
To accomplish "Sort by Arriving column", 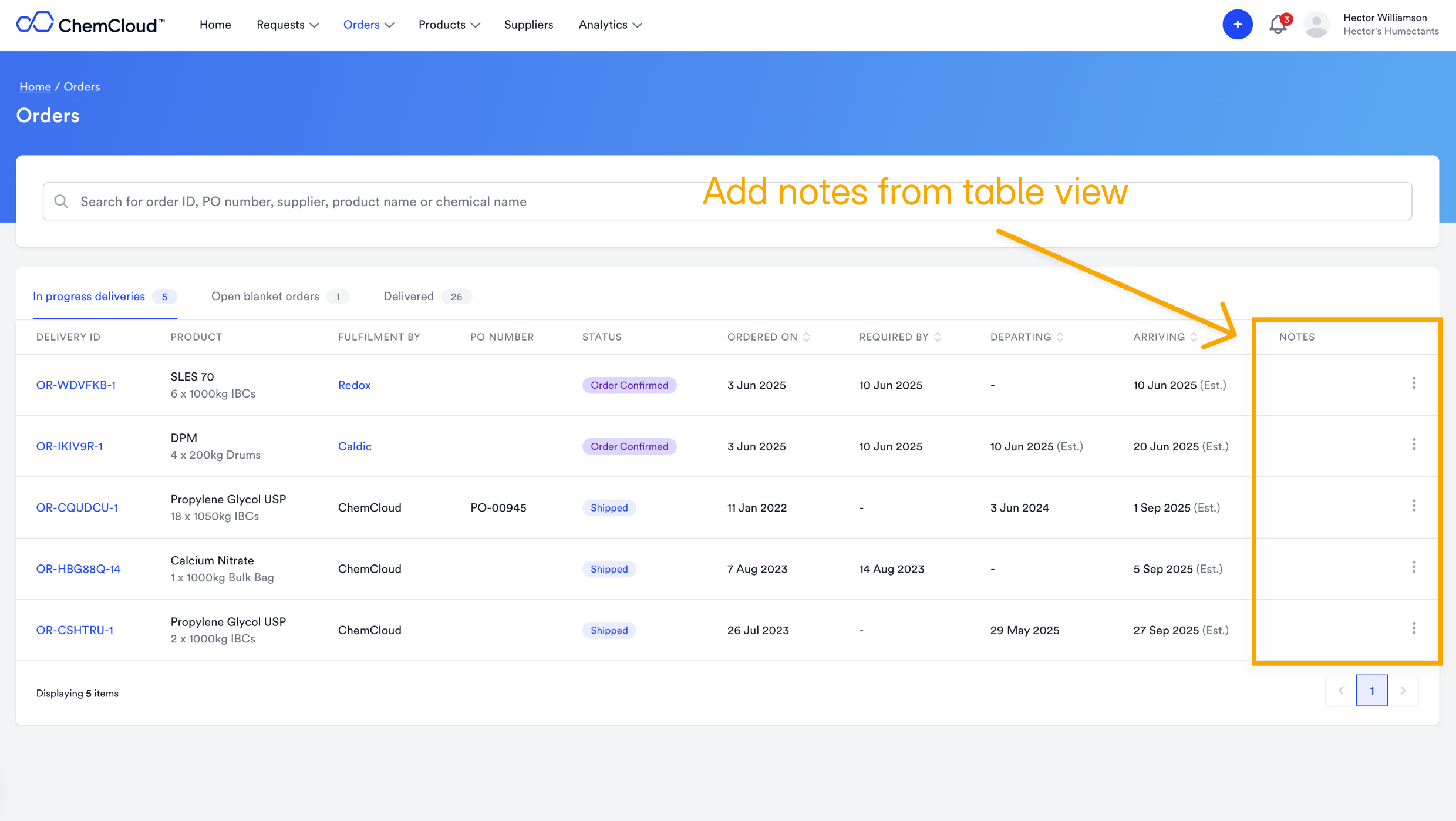I will pos(1194,337).
